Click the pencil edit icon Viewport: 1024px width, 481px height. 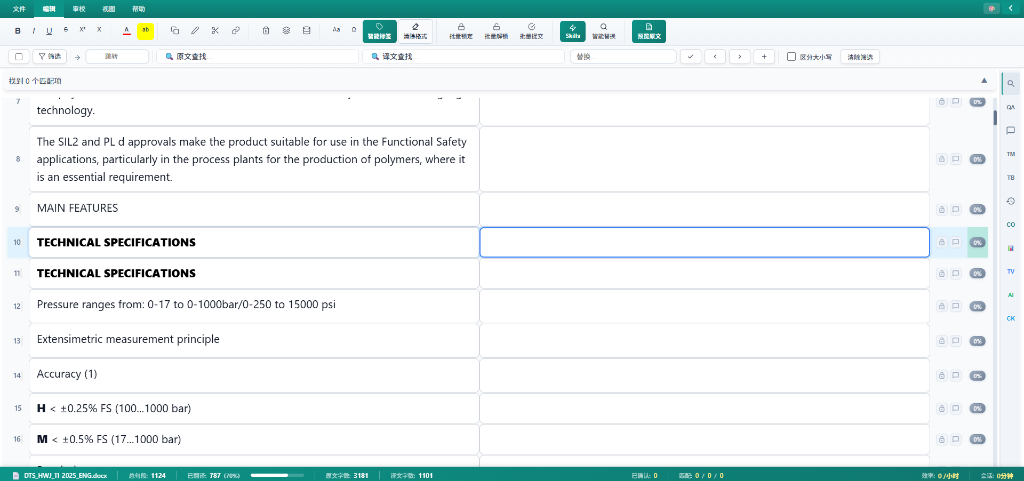click(x=195, y=30)
